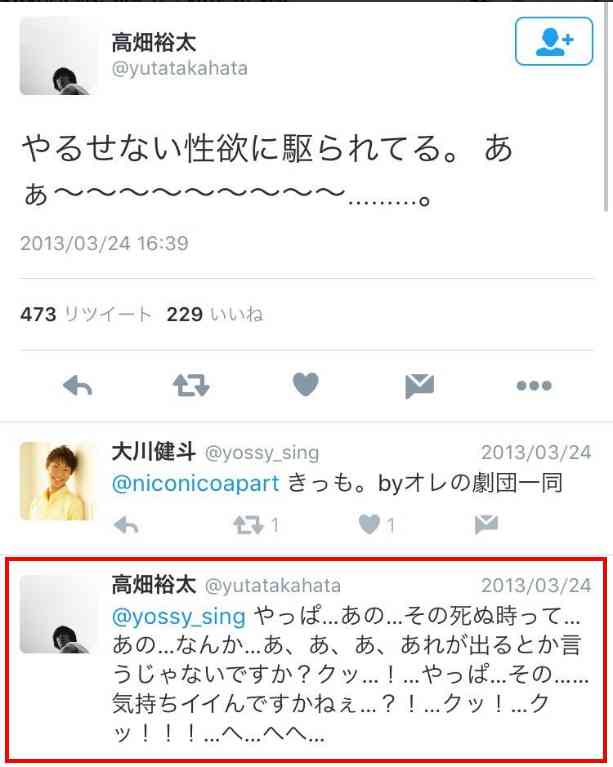Share 大川健斗's reply via message icon

pos(486,524)
